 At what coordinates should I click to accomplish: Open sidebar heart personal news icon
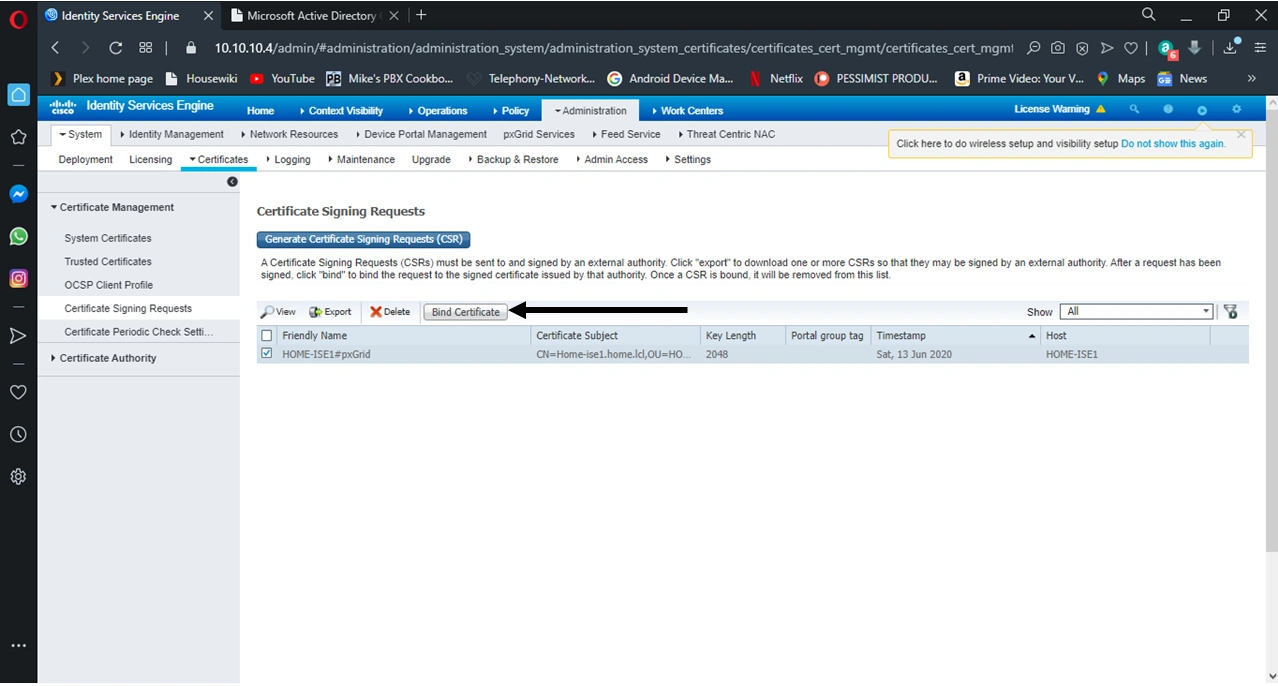pyautogui.click(x=18, y=393)
